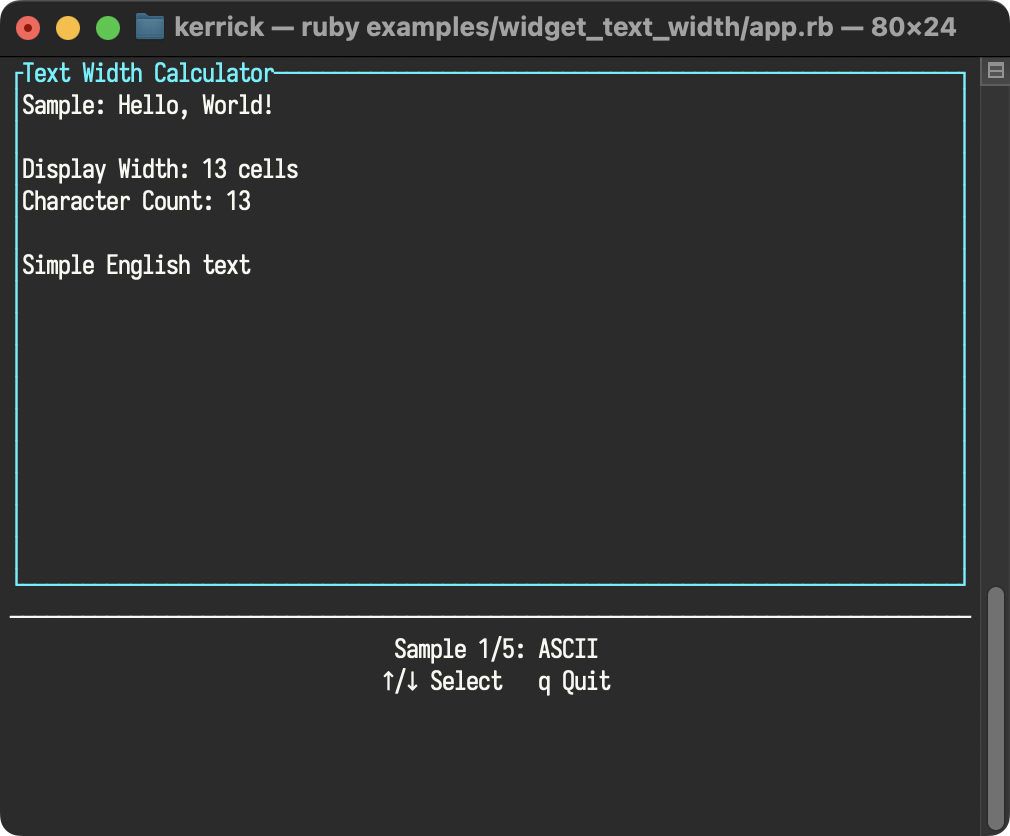Click the 'Sample: Hello, World!' line
The width and height of the screenshot is (1010, 836).
coord(148,105)
